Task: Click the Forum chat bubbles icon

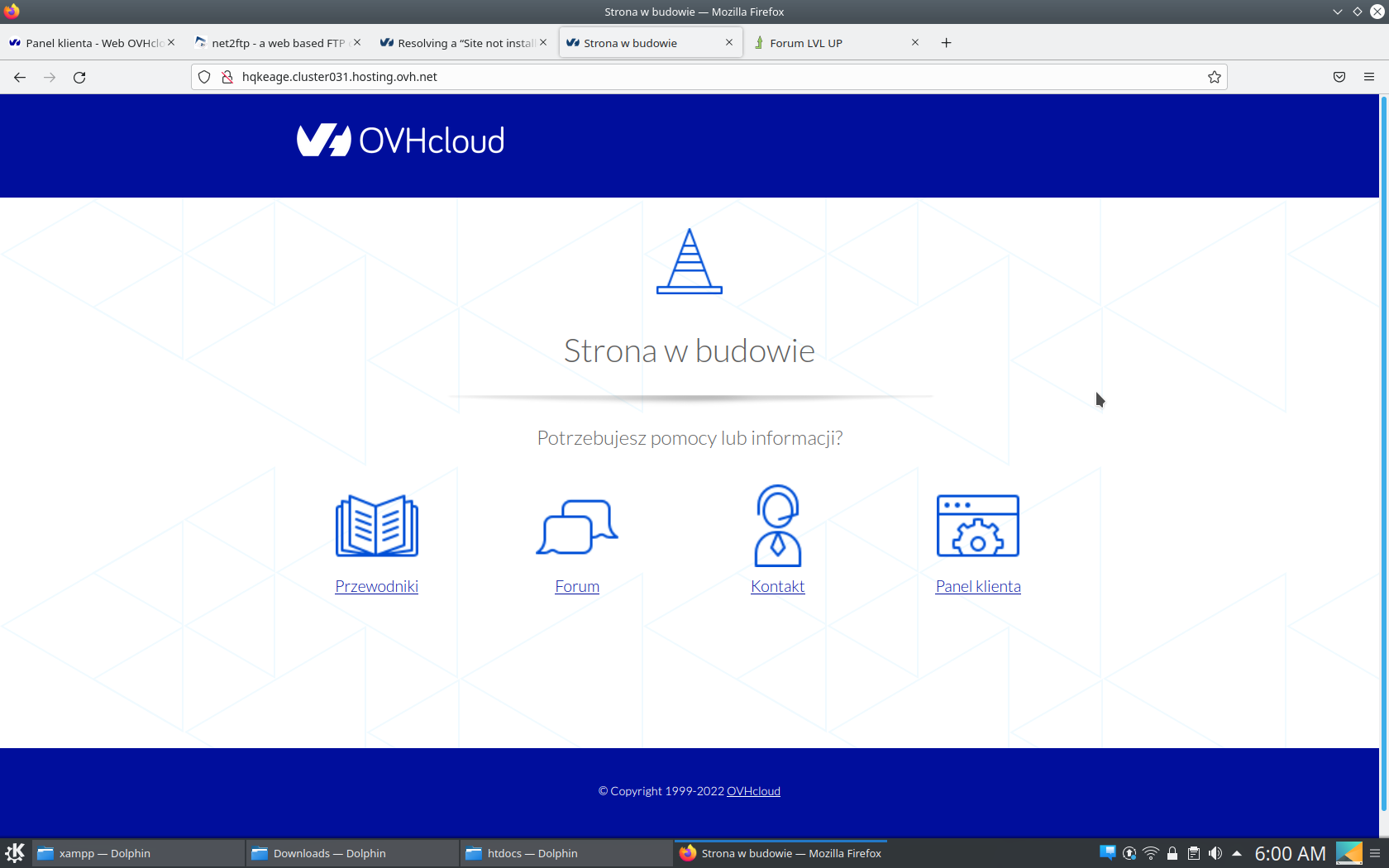Action: coord(577,527)
